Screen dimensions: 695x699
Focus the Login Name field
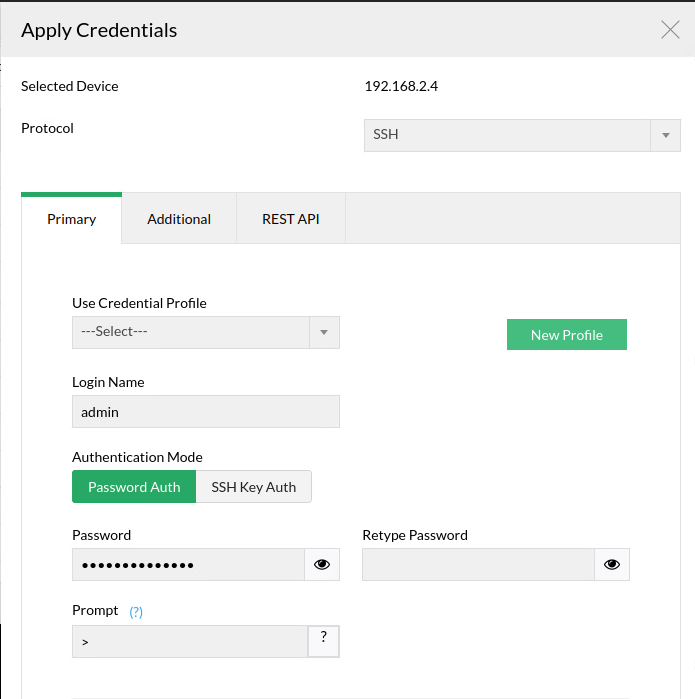[x=206, y=411]
